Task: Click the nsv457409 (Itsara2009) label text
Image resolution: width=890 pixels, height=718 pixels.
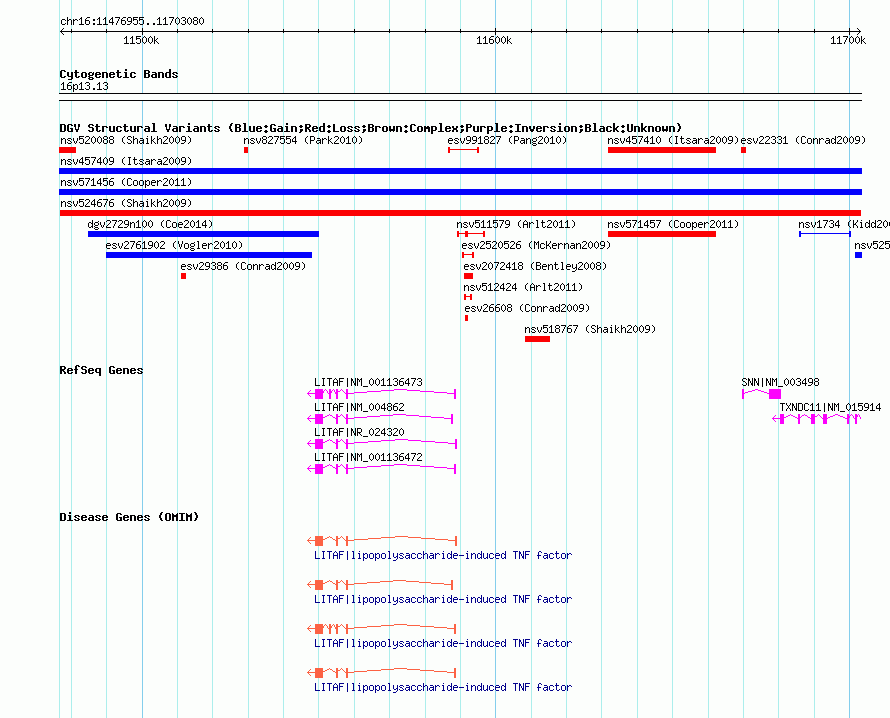Action: coord(126,161)
